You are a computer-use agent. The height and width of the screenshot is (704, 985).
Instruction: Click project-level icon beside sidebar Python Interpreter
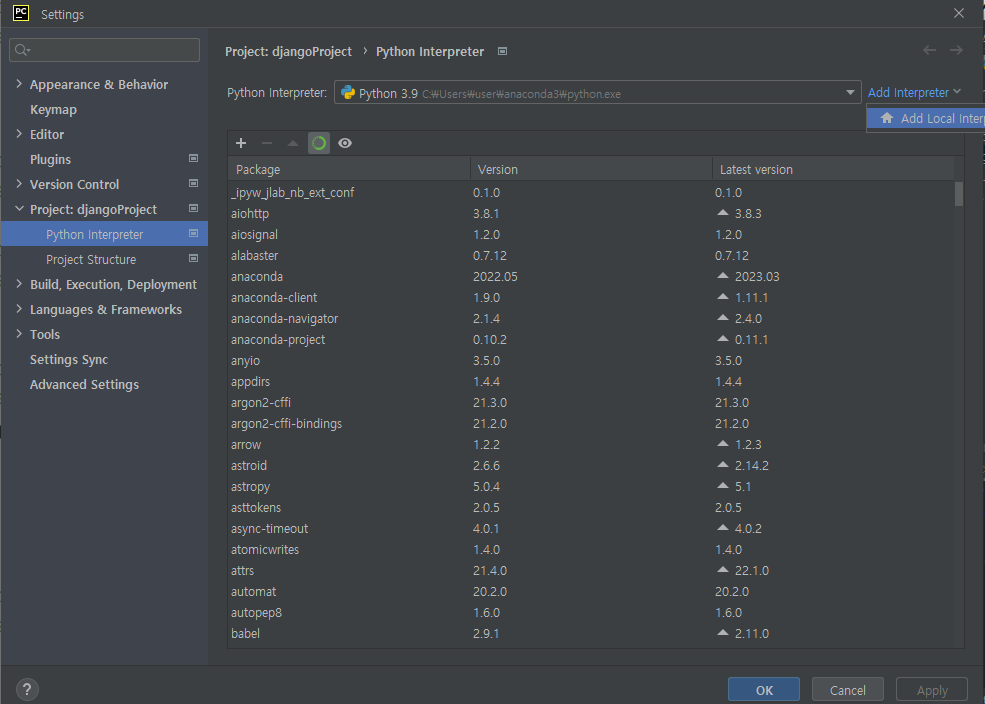(193, 234)
